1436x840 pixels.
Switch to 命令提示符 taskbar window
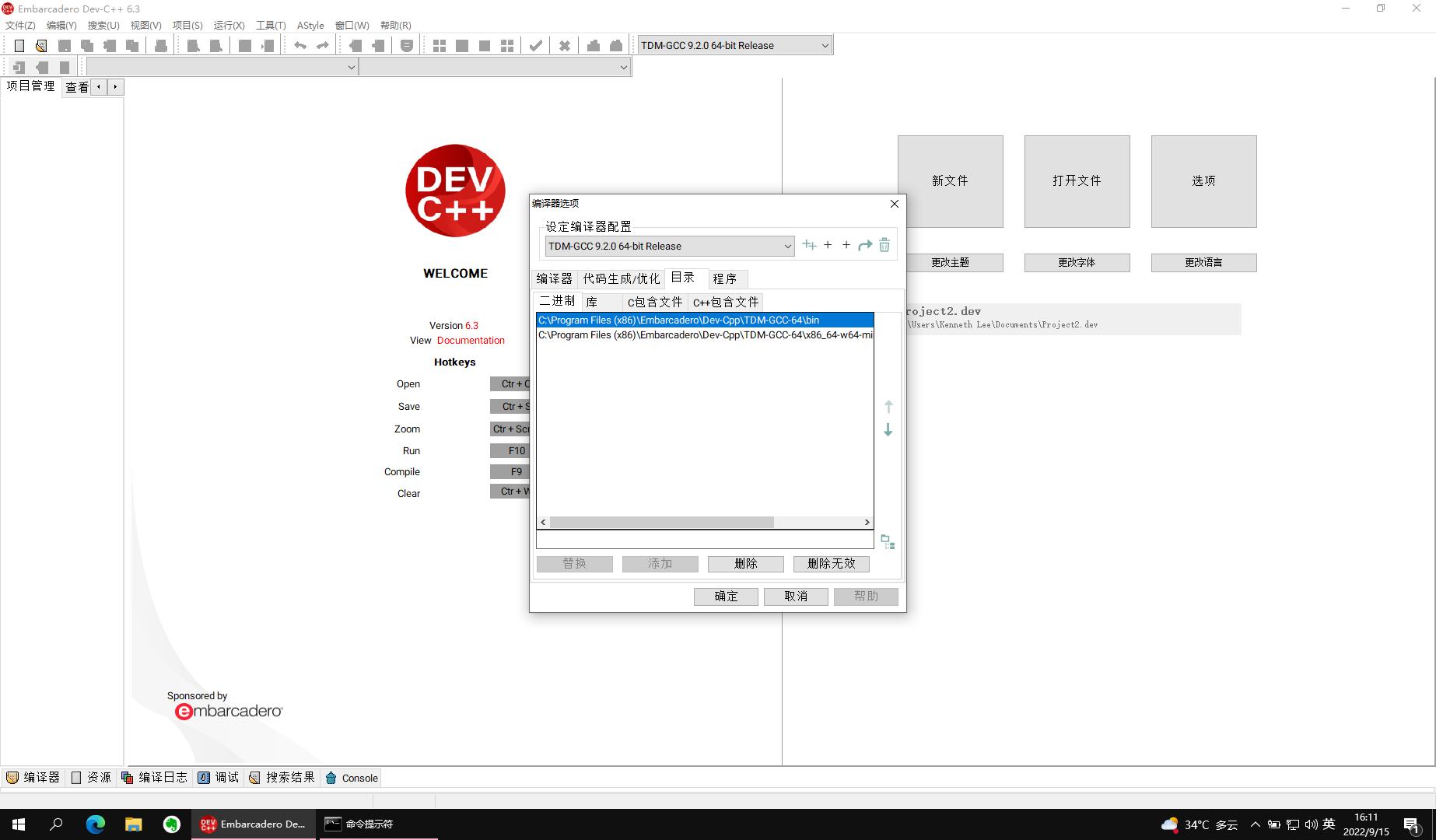(x=377, y=824)
